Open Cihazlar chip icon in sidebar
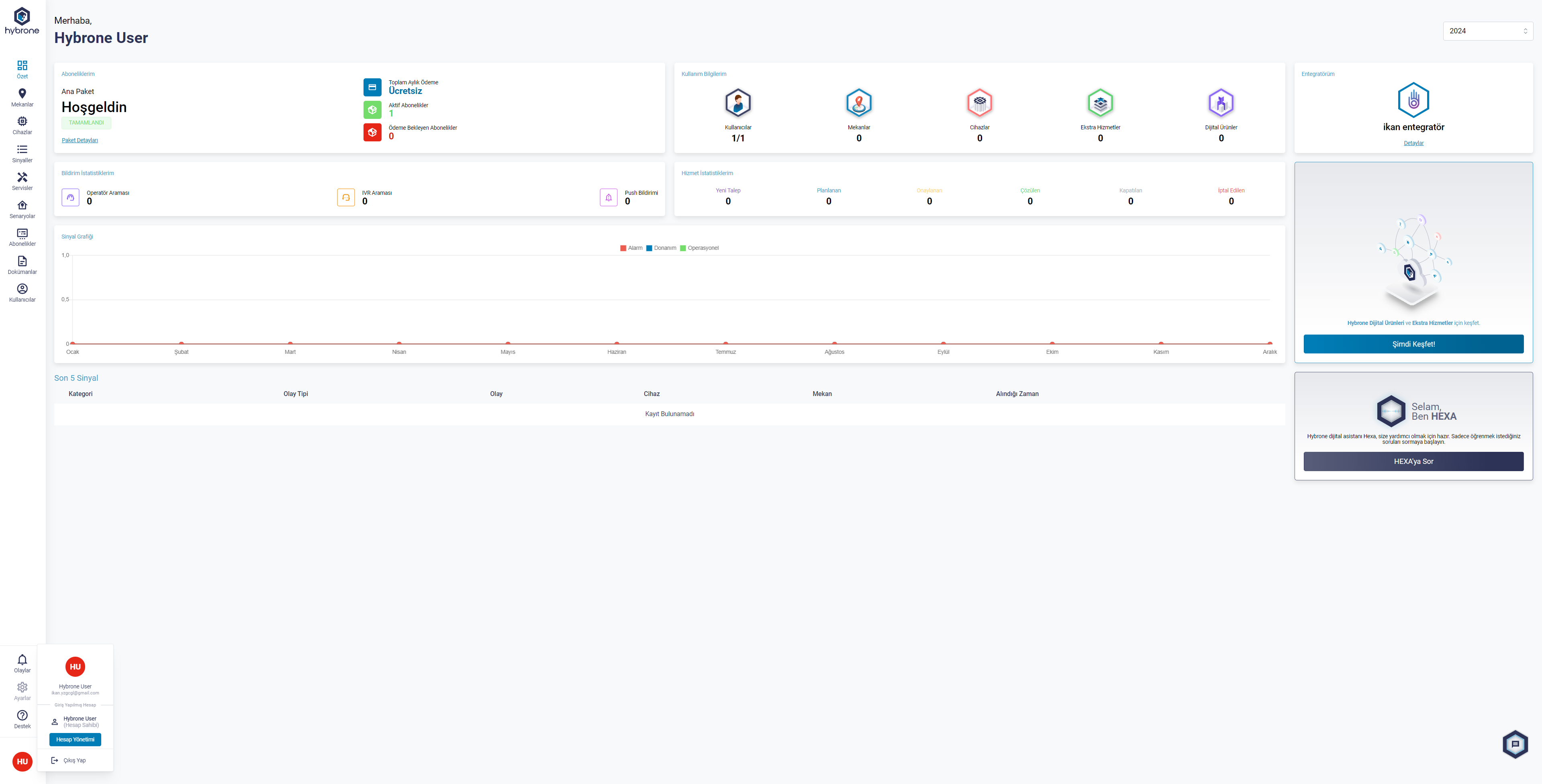This screenshot has width=1542, height=784. coord(22,121)
